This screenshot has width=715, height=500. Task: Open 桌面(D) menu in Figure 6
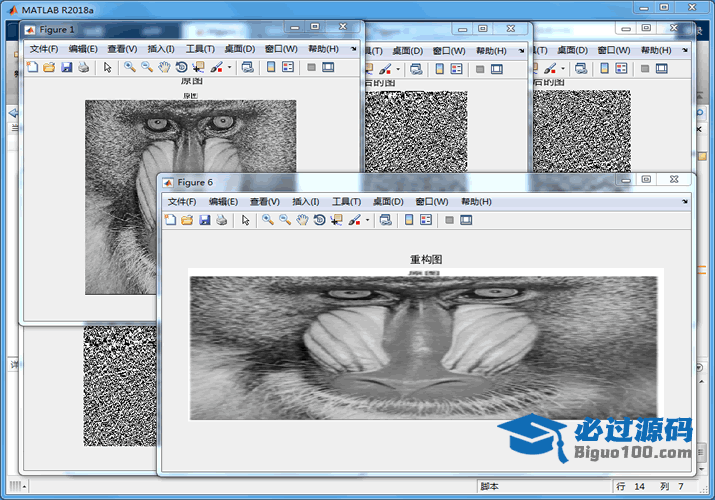pos(388,201)
